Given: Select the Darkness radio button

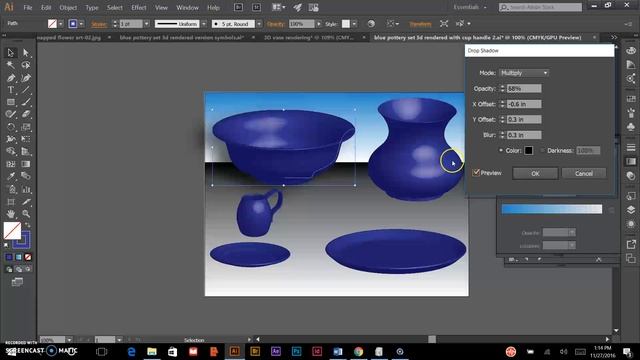Looking at the screenshot, I should click(542, 151).
